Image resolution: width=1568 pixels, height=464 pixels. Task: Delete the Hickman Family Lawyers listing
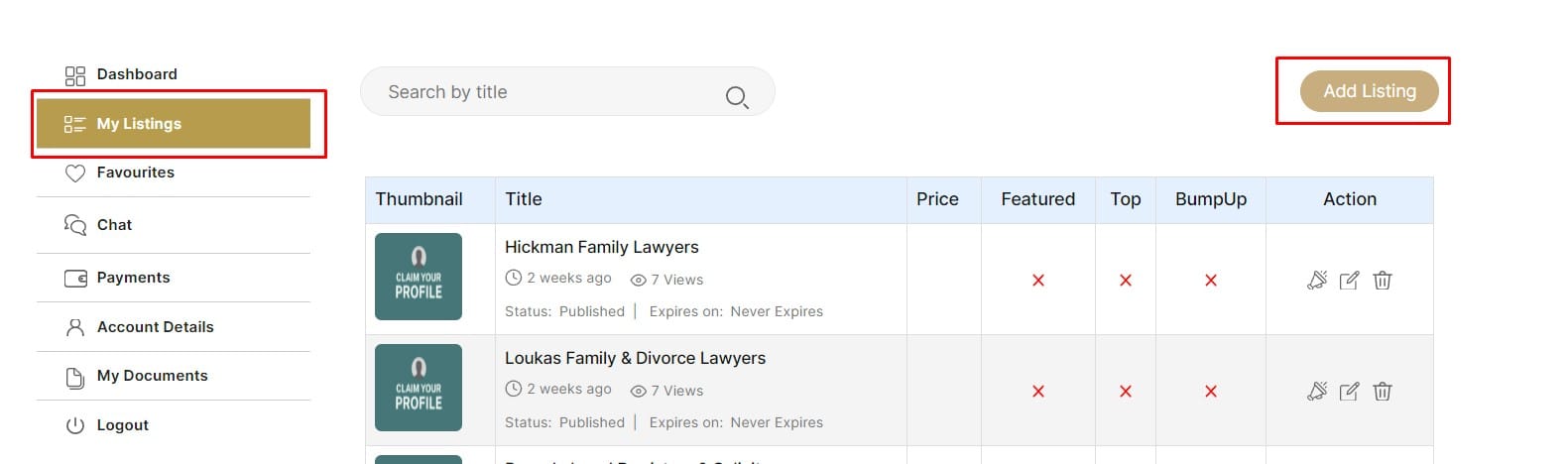point(1383,281)
